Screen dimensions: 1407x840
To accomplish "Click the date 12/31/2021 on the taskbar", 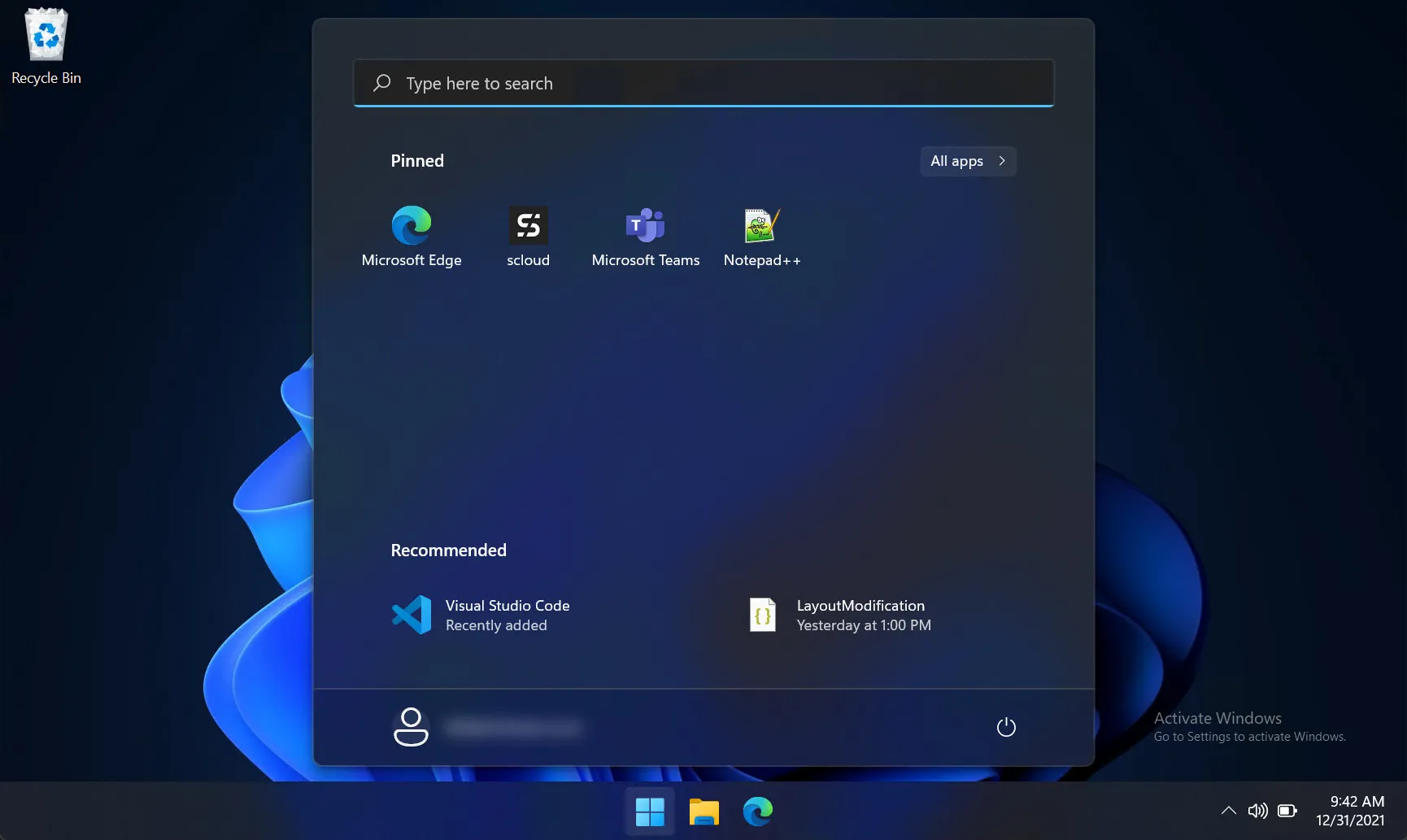I will pos(1350,820).
